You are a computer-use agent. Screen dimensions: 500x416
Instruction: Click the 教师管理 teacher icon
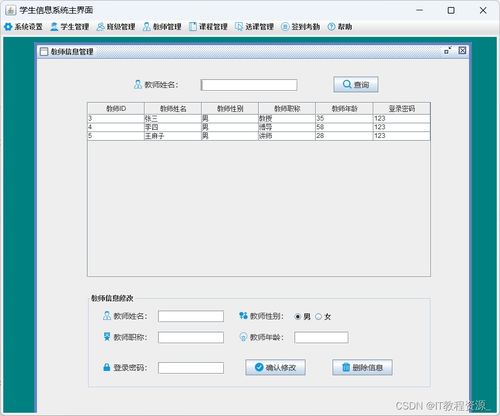click(146, 27)
